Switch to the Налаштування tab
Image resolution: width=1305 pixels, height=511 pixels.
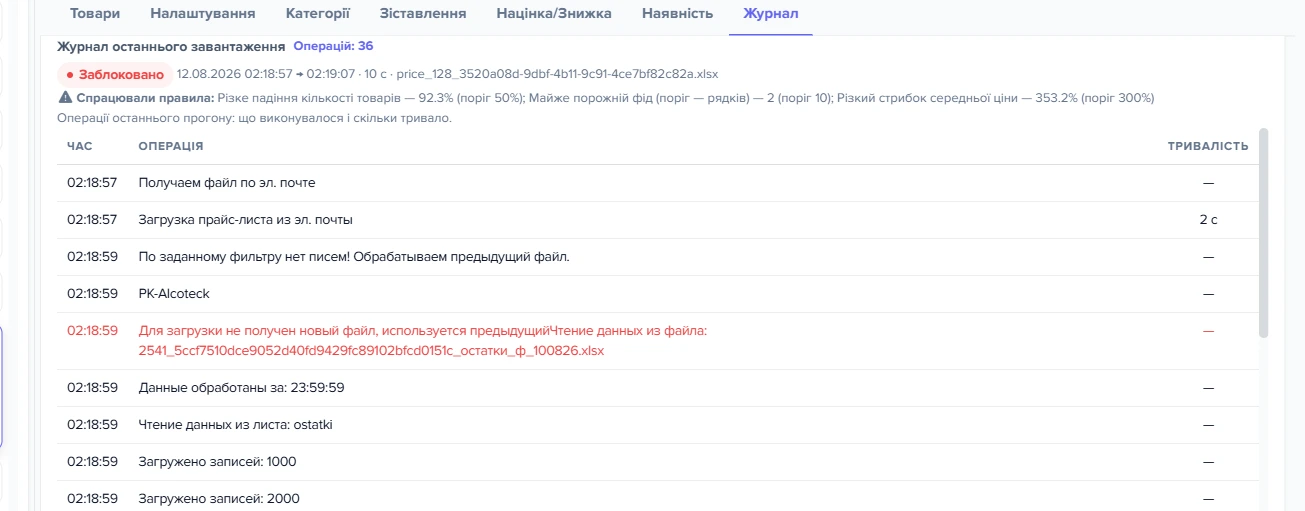202,14
